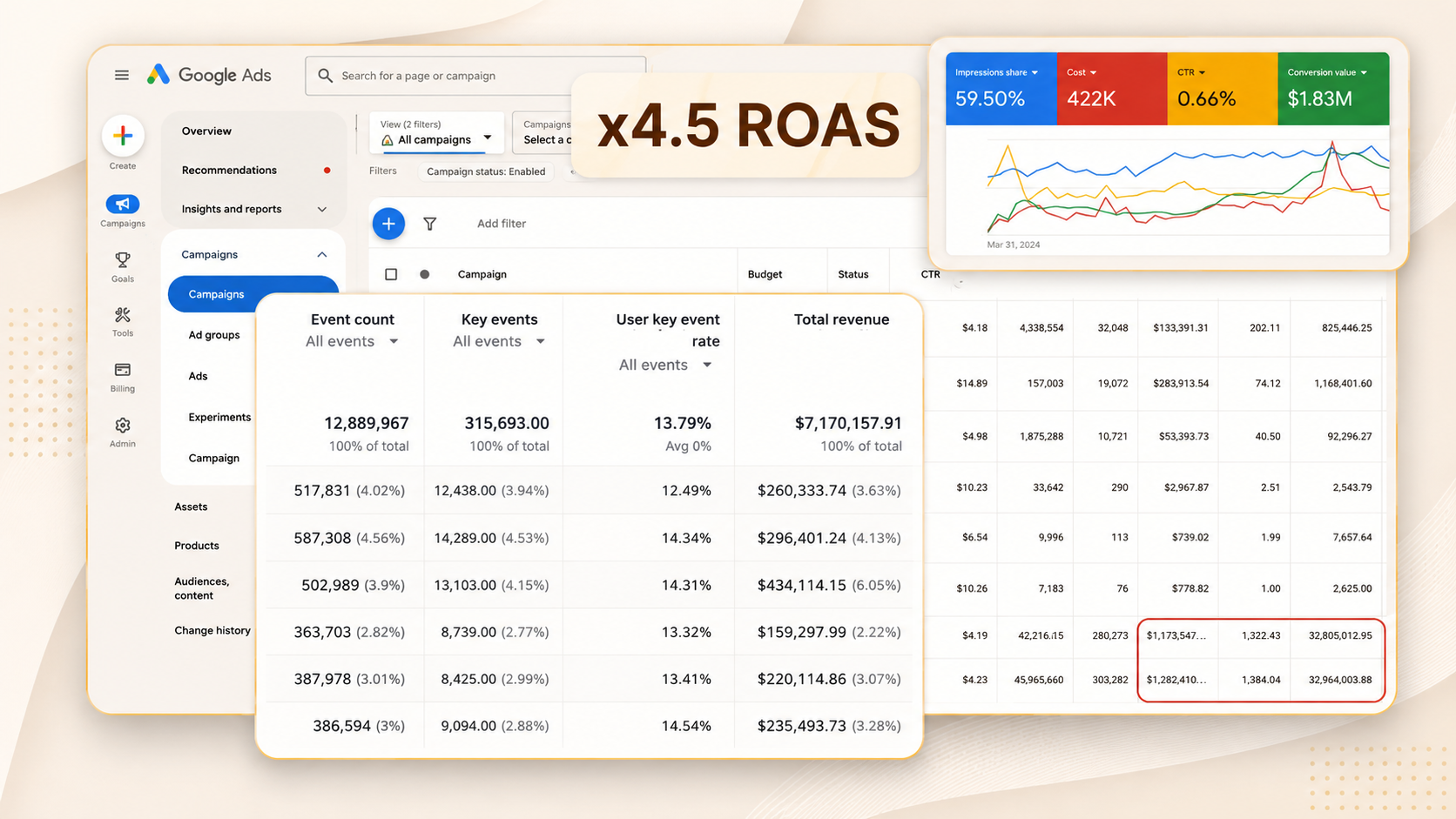Open Tools wrench icon
The image size is (1456, 819).
pyautogui.click(x=123, y=315)
